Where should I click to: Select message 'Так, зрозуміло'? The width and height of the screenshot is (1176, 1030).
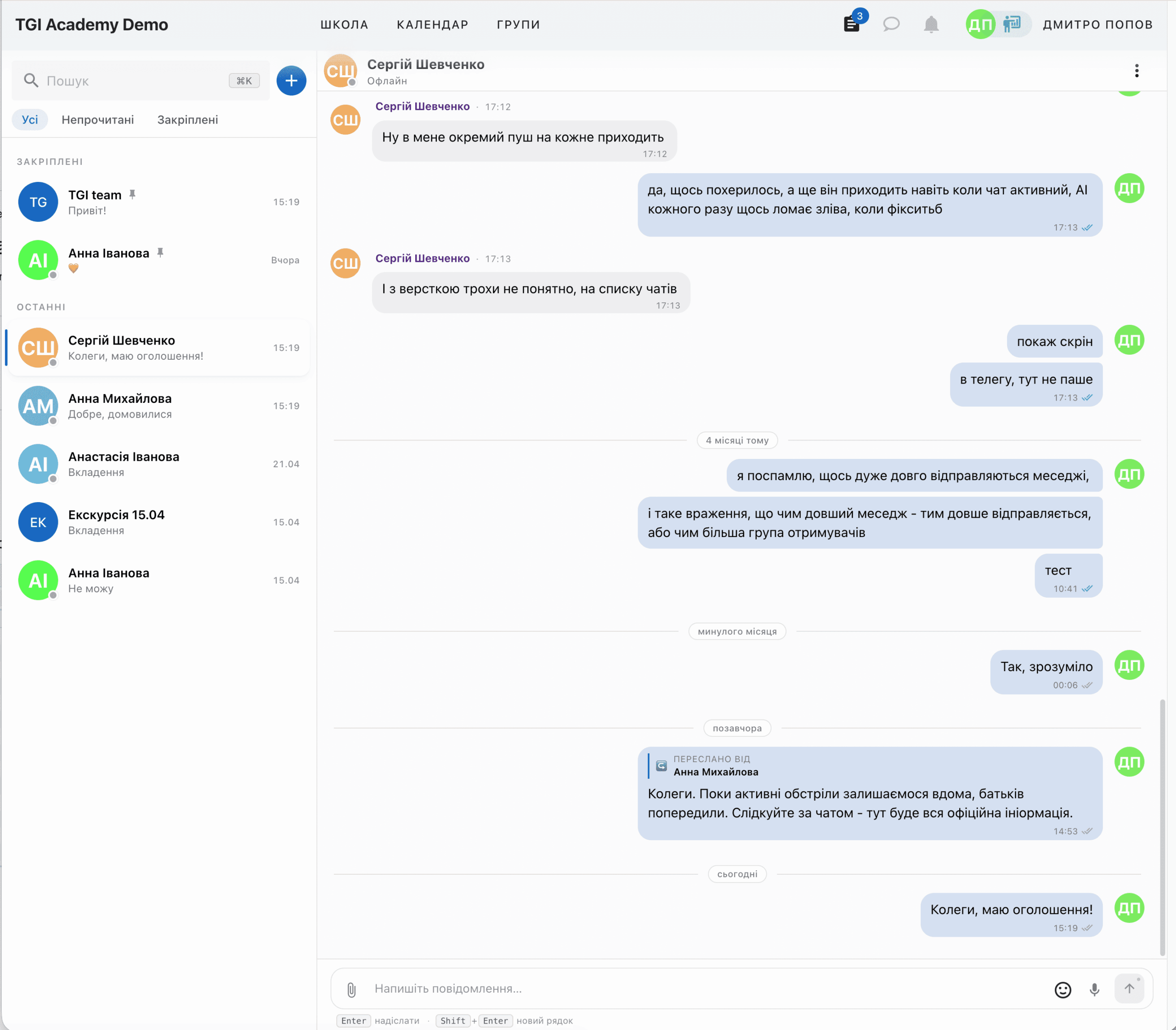coord(1046,672)
